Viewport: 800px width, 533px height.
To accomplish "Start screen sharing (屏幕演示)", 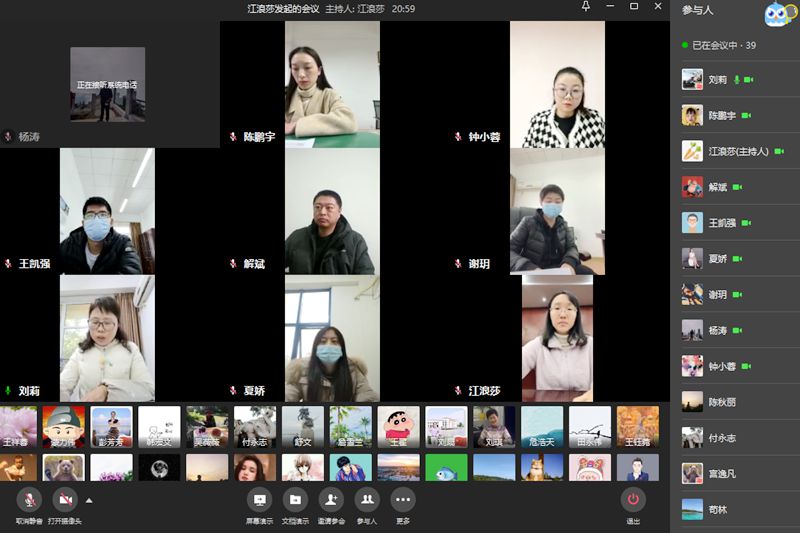I will 259,499.
